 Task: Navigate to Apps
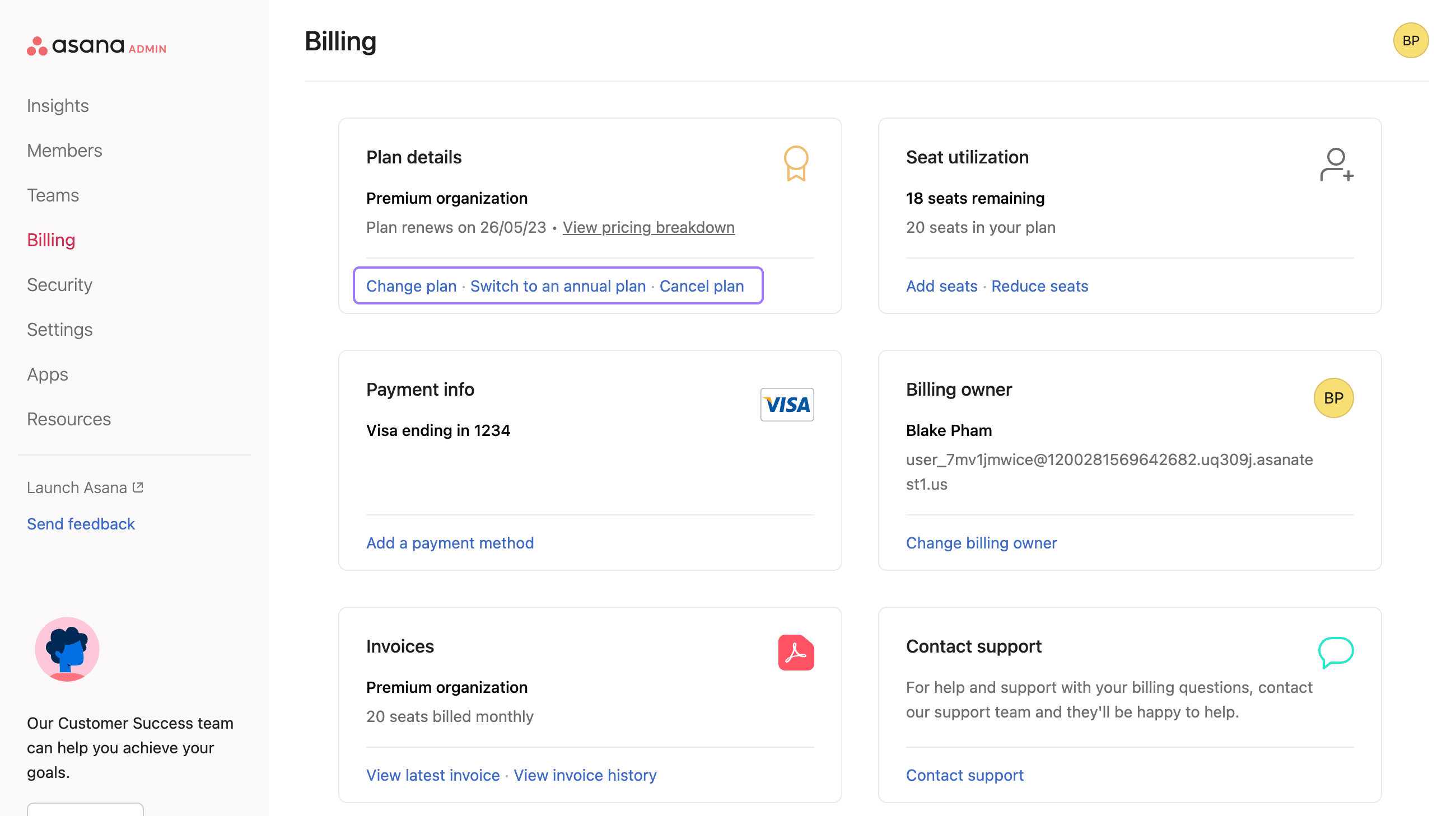click(x=48, y=374)
